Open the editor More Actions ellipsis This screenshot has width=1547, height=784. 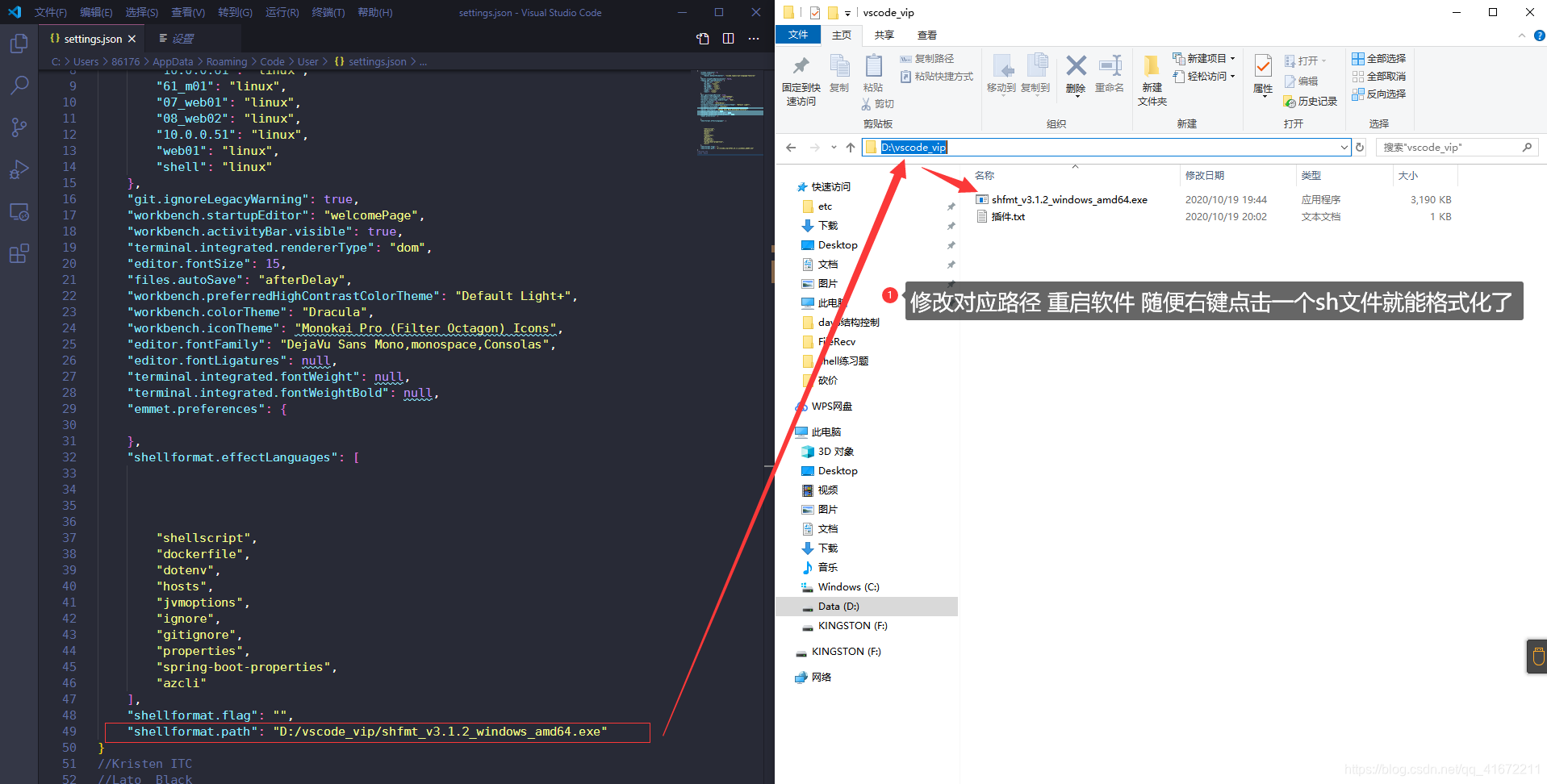tap(754, 39)
